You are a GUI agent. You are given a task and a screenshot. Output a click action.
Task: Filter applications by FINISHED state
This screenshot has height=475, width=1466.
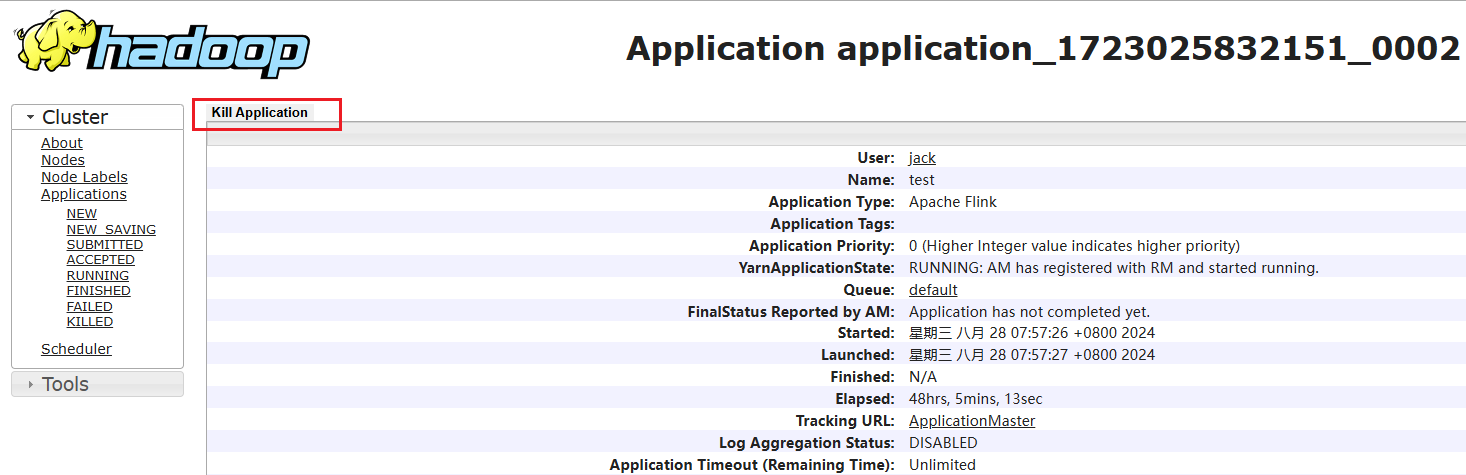(99, 291)
